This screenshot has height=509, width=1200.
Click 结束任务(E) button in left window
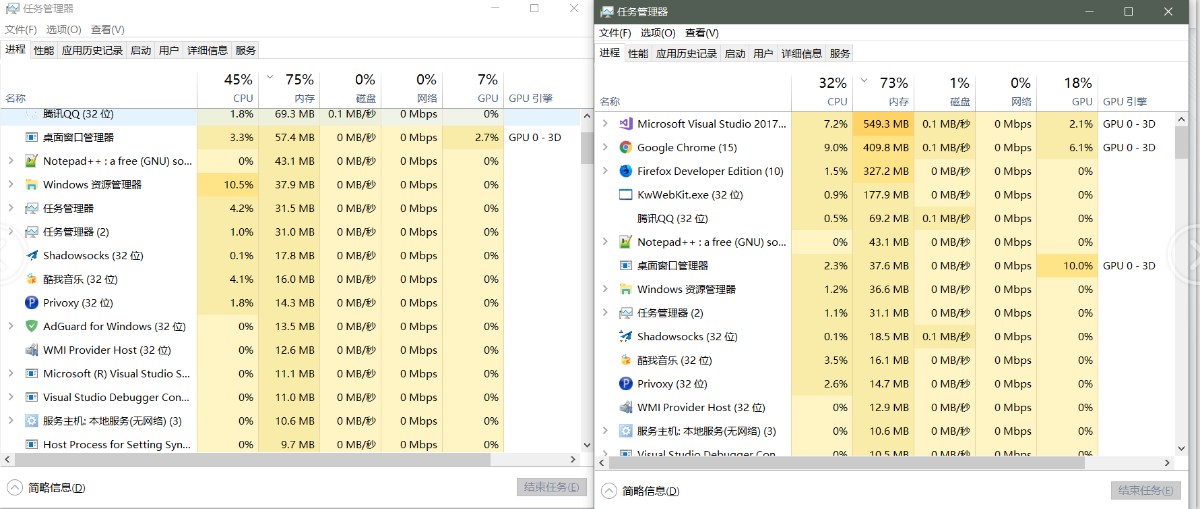552,487
